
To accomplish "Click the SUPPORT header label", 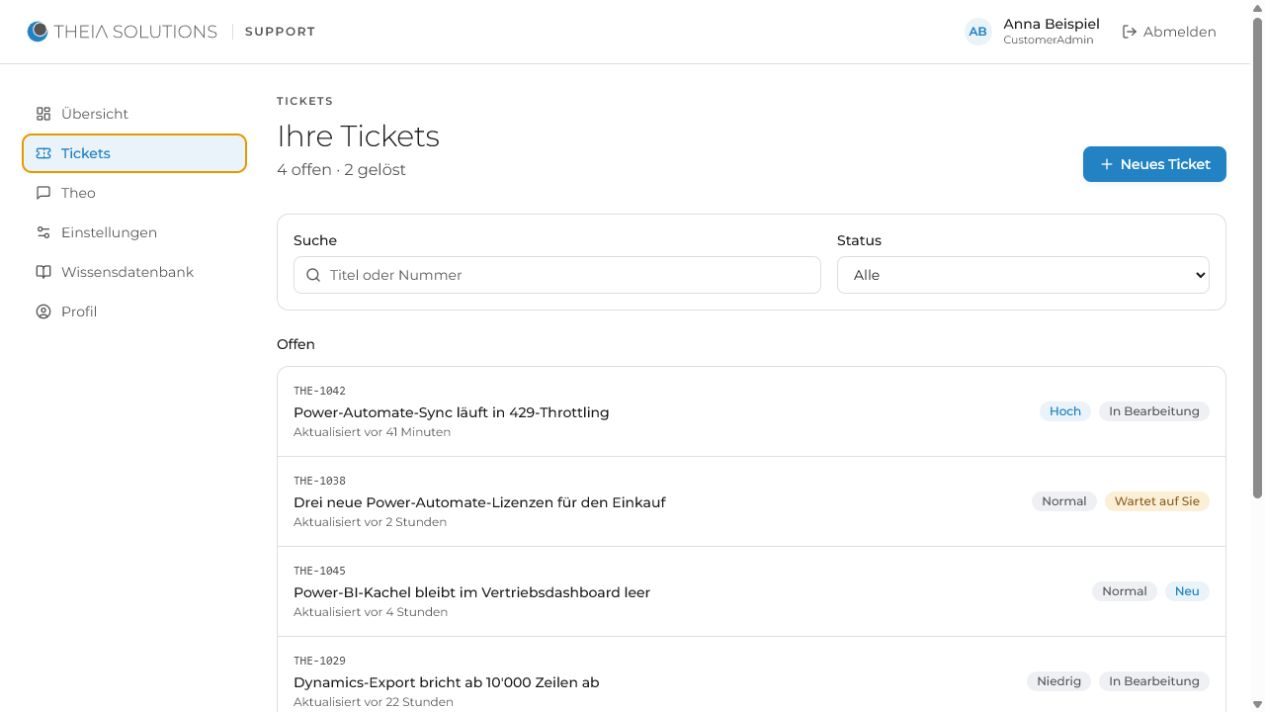I will [x=280, y=32].
